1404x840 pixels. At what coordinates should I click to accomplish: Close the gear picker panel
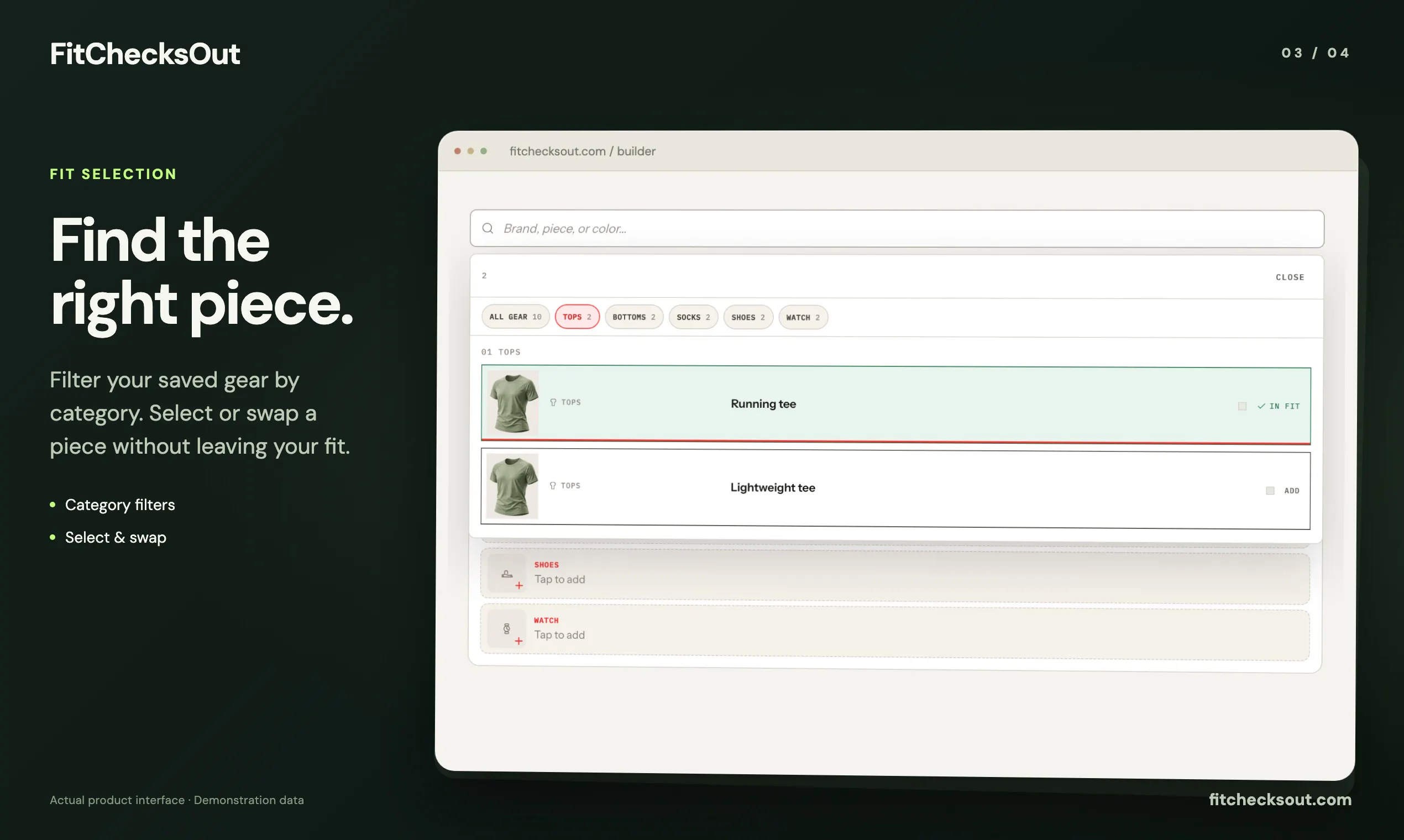coord(1290,277)
